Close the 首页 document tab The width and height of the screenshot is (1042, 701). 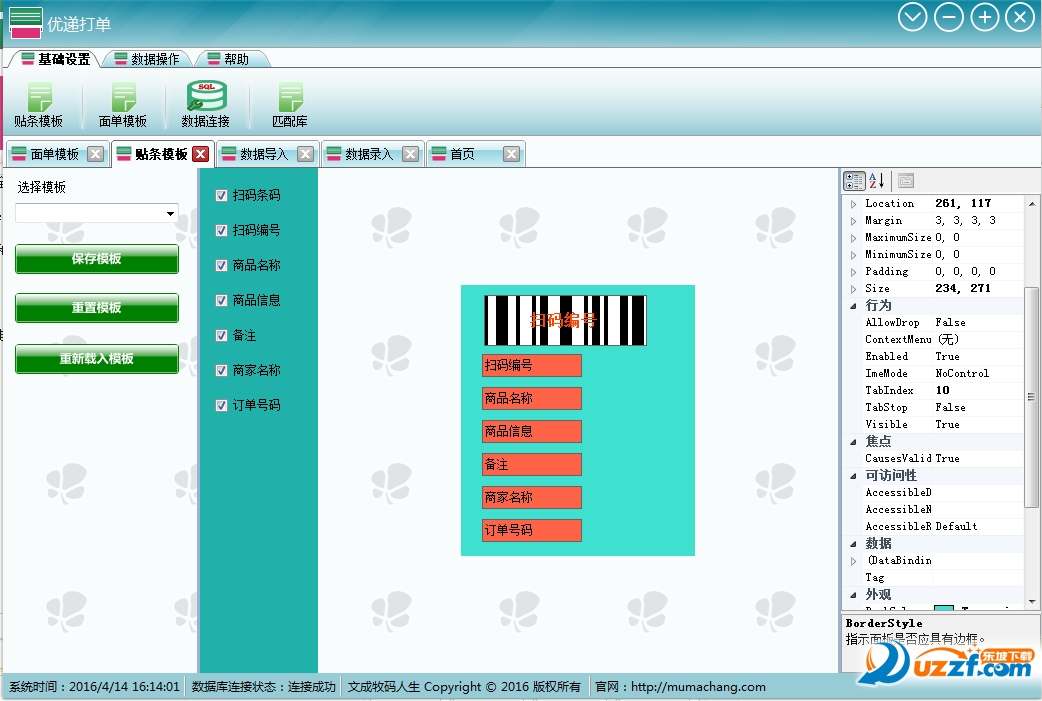pos(511,154)
